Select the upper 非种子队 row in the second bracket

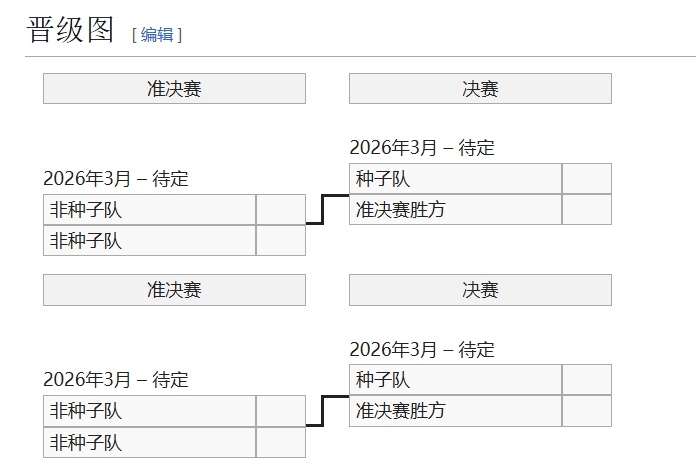coord(149,411)
